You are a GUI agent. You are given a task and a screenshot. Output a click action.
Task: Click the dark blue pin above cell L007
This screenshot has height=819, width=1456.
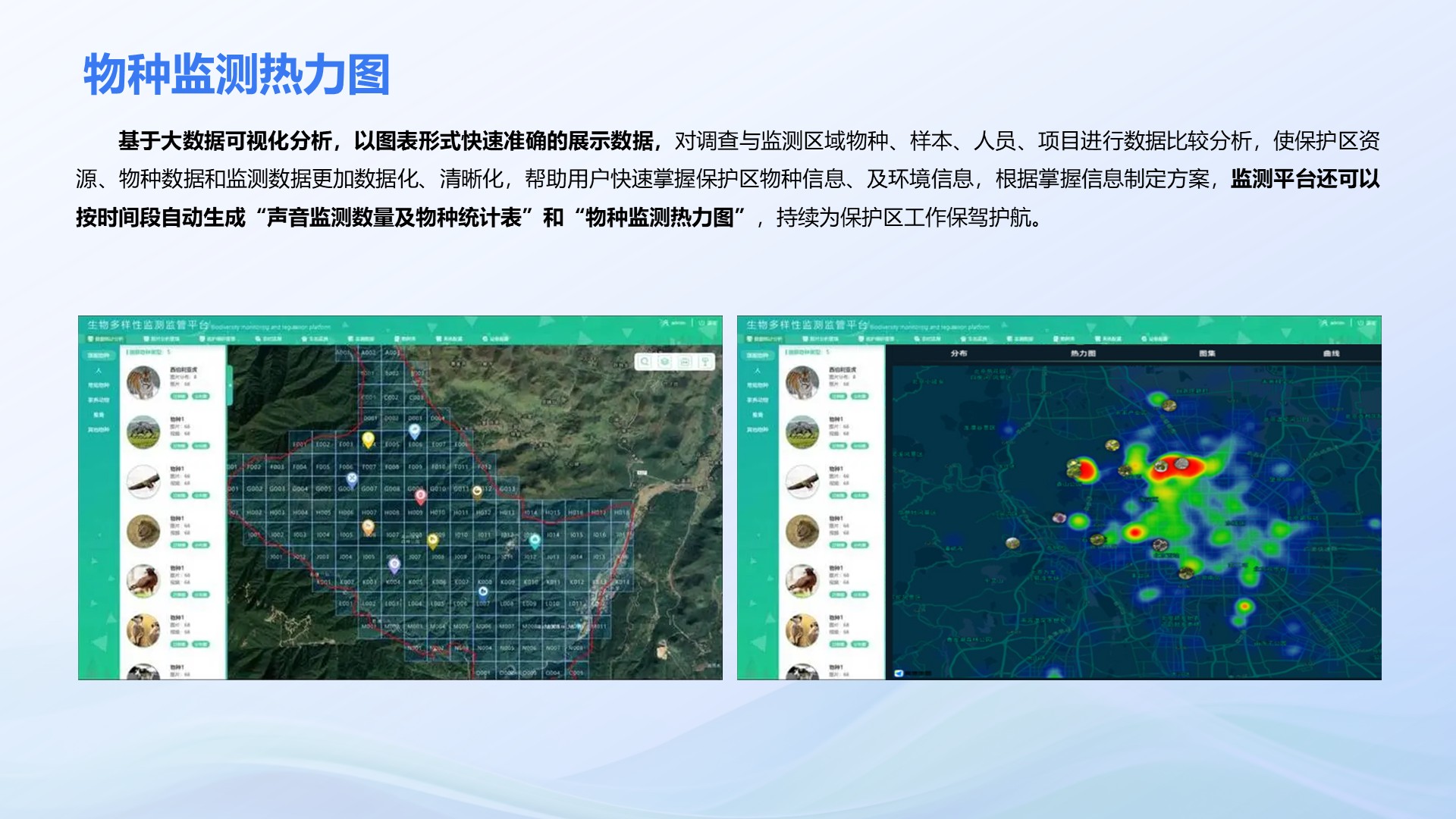point(483,591)
